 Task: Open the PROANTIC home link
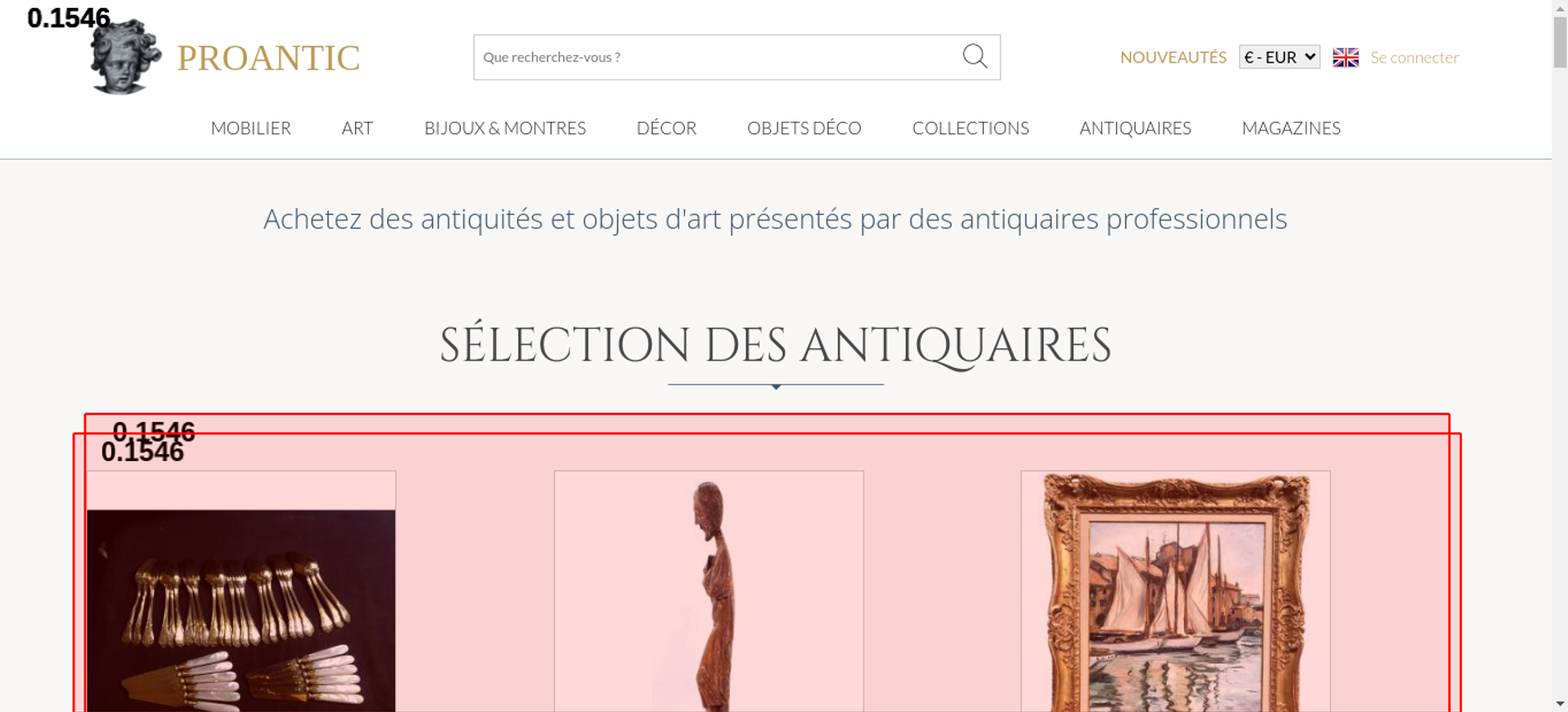[268, 58]
